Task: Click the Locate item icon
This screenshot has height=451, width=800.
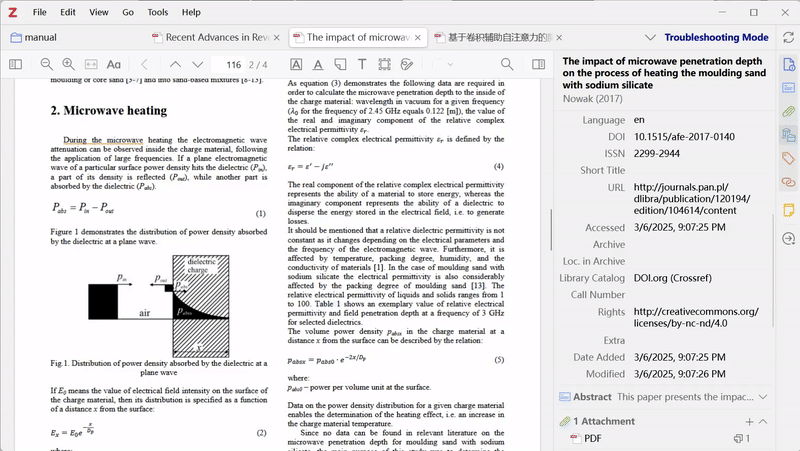Action: pyautogui.click(x=789, y=238)
